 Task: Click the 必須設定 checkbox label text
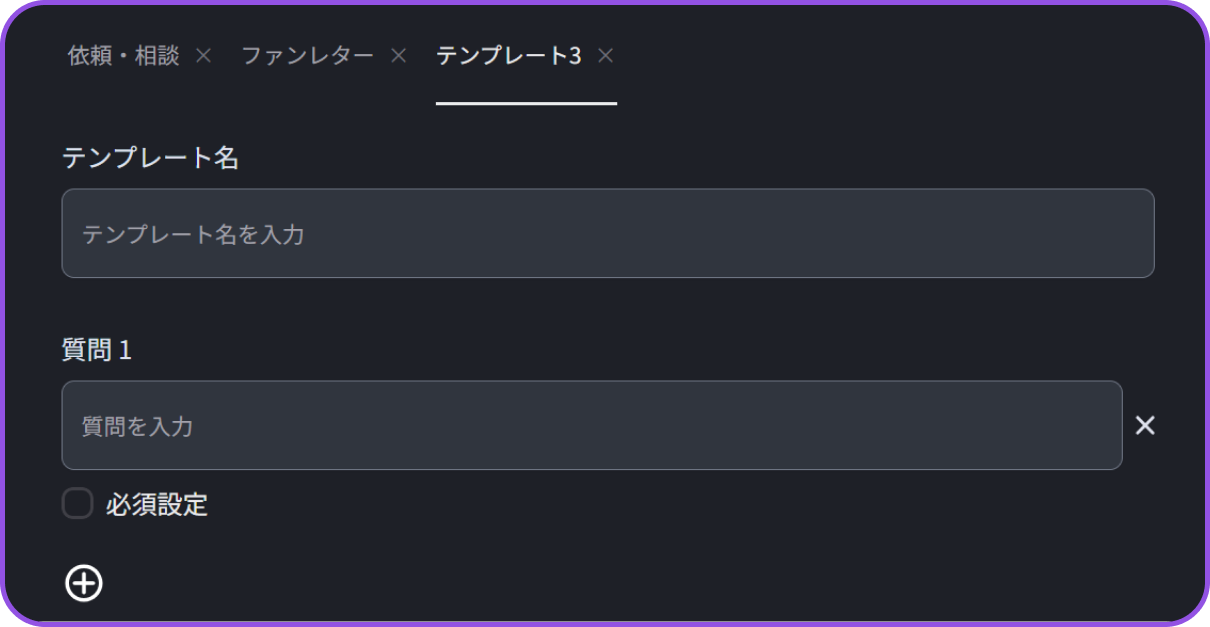coord(156,505)
